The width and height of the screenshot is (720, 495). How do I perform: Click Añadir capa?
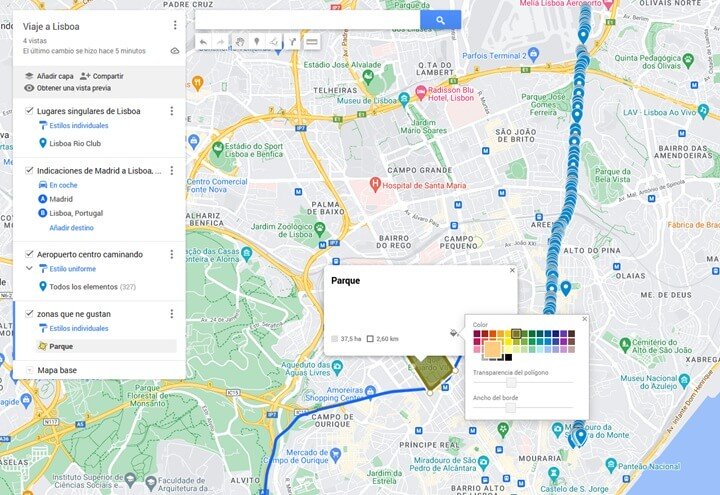(49, 76)
